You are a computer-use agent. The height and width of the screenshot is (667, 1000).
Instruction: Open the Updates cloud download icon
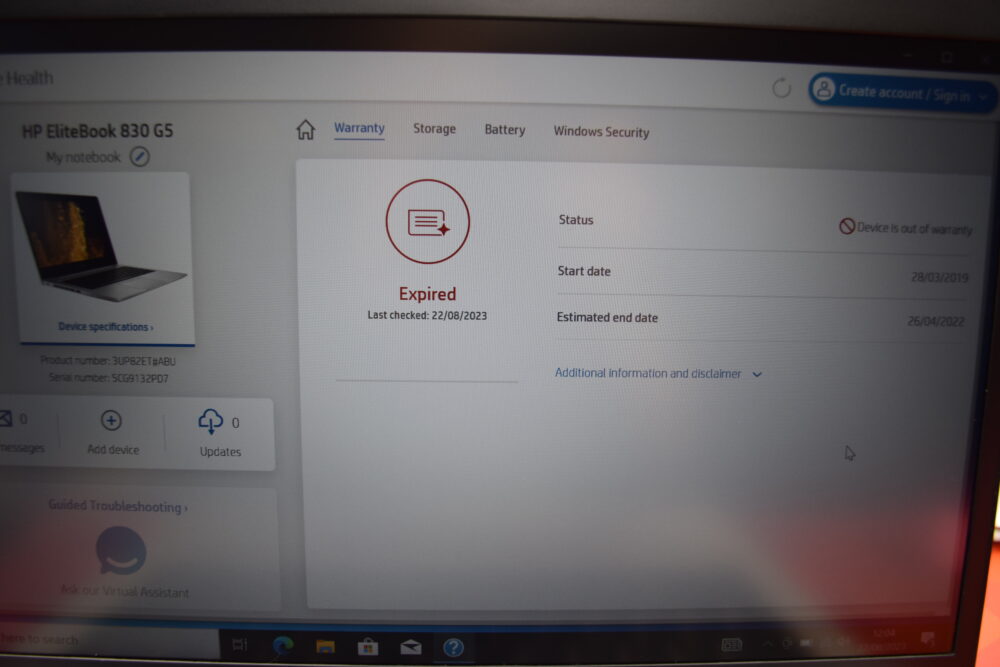(x=210, y=421)
